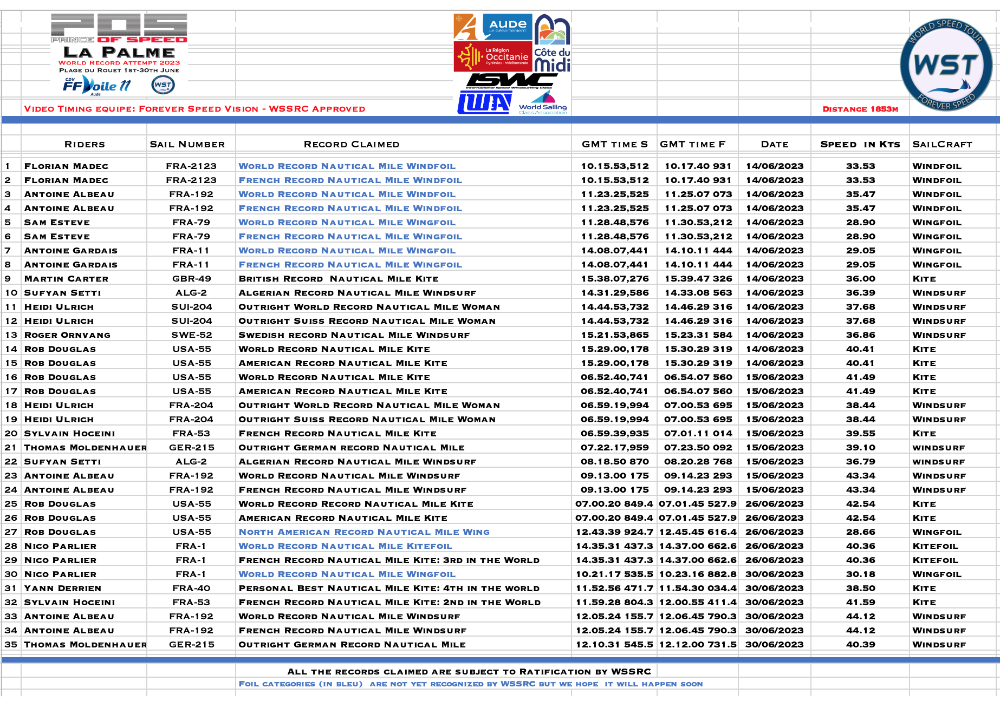Select the Speed in Kts column header
The width and height of the screenshot is (1000, 706).
860,144
